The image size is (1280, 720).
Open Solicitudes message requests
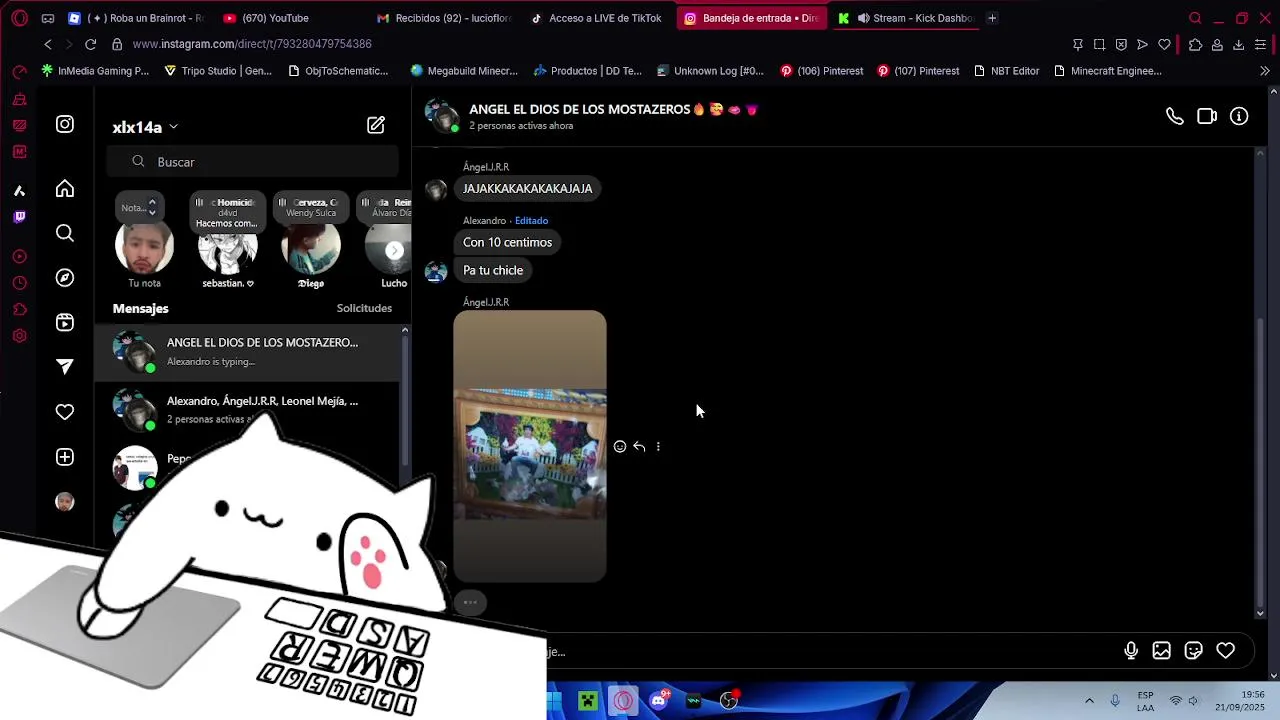(364, 308)
